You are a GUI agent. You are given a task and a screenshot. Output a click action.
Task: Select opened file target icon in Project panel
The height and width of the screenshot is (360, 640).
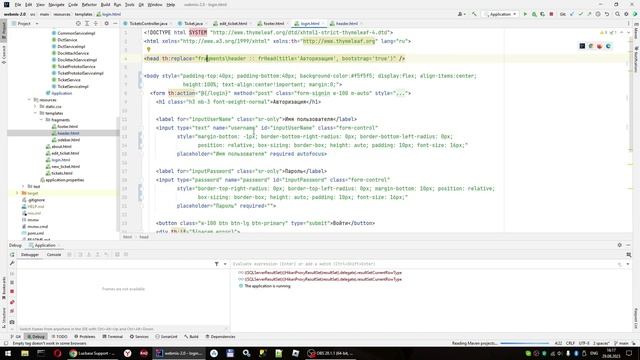click(78, 24)
